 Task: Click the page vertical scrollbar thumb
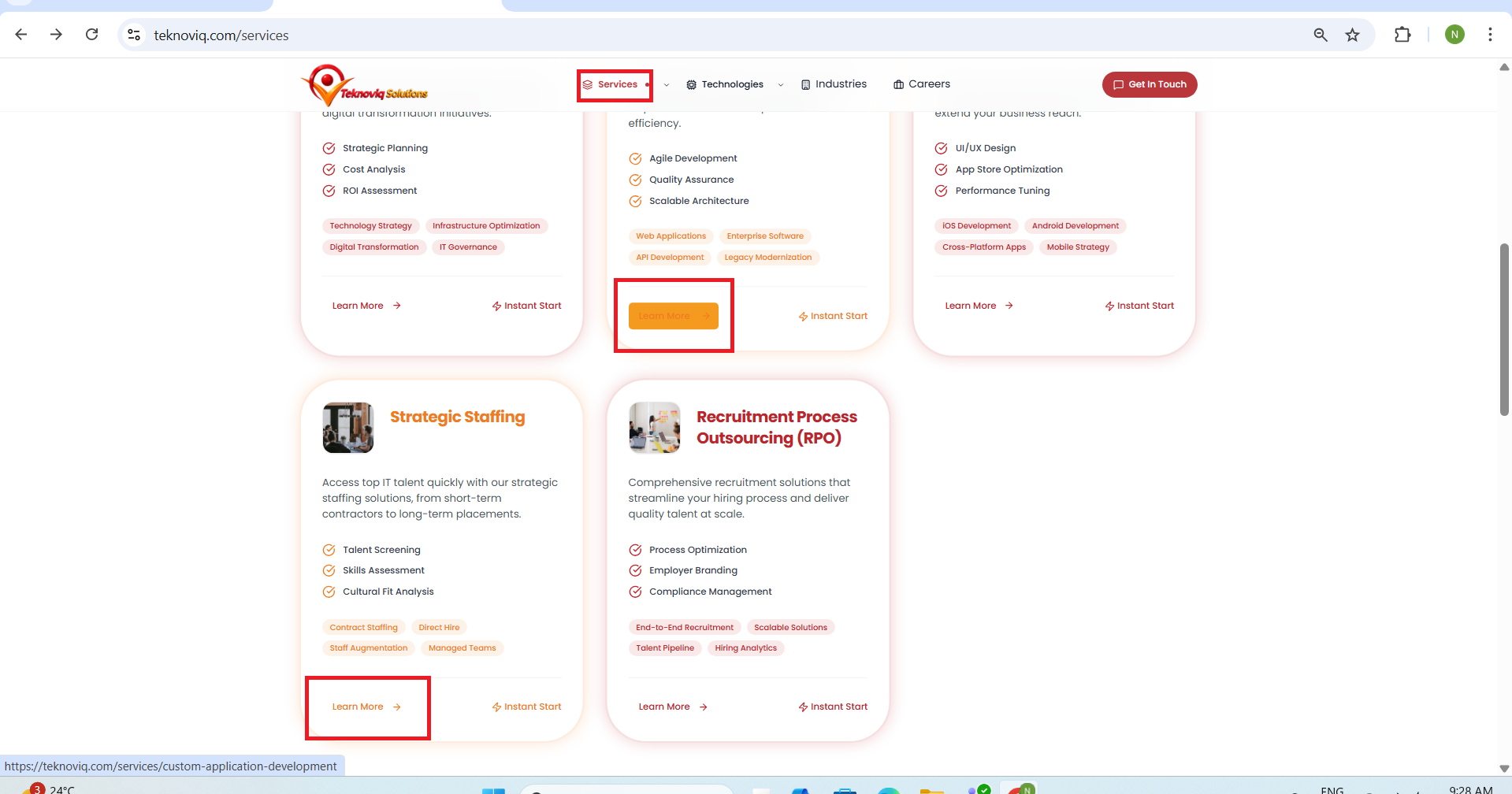point(1503,329)
